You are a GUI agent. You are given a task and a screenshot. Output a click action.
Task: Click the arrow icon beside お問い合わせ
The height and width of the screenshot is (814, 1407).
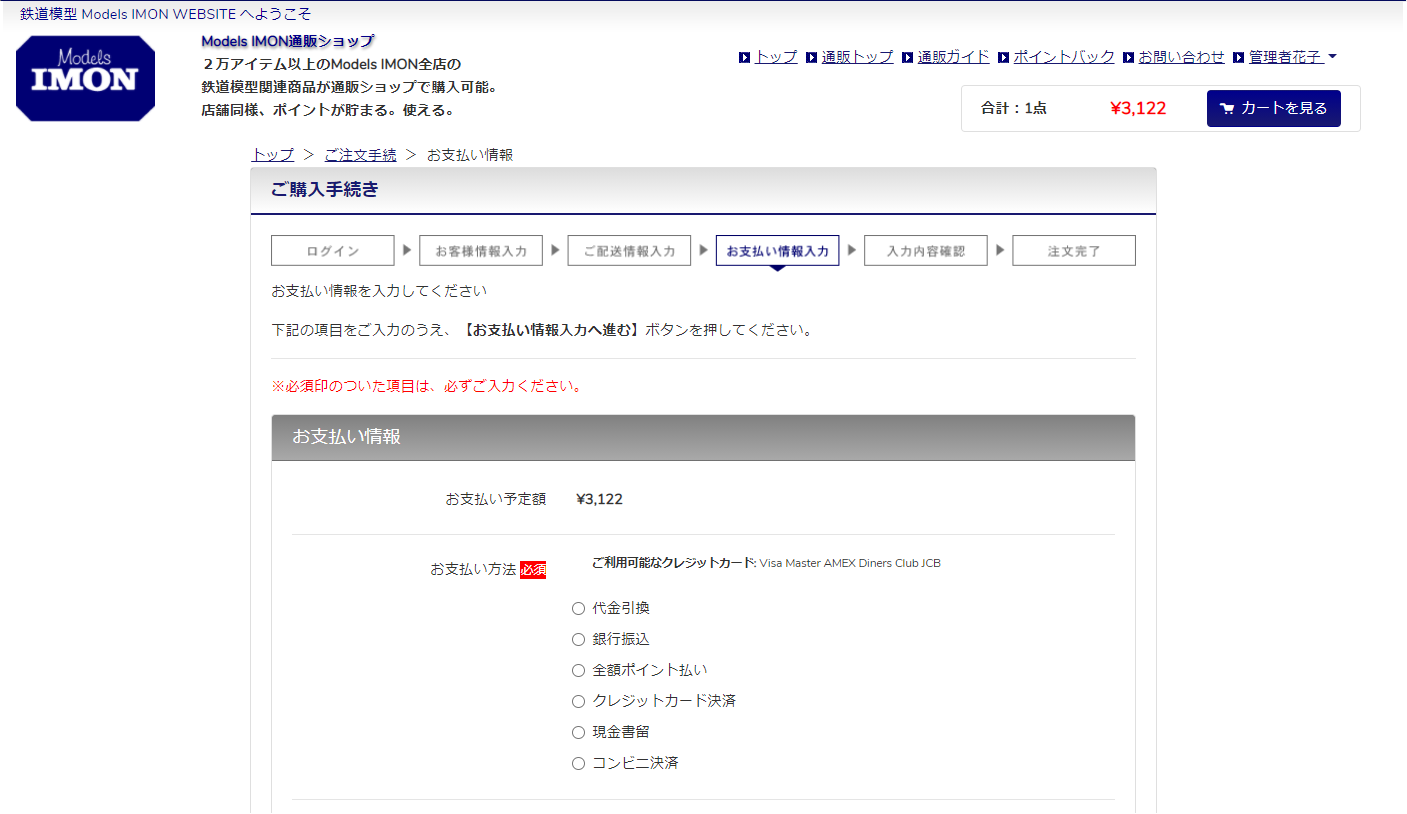click(x=1128, y=58)
